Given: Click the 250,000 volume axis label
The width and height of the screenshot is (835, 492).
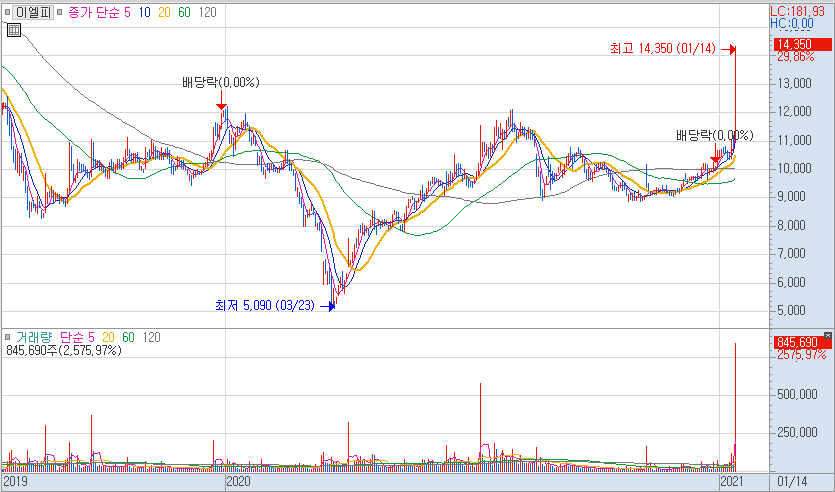Looking at the screenshot, I should tap(797, 432).
